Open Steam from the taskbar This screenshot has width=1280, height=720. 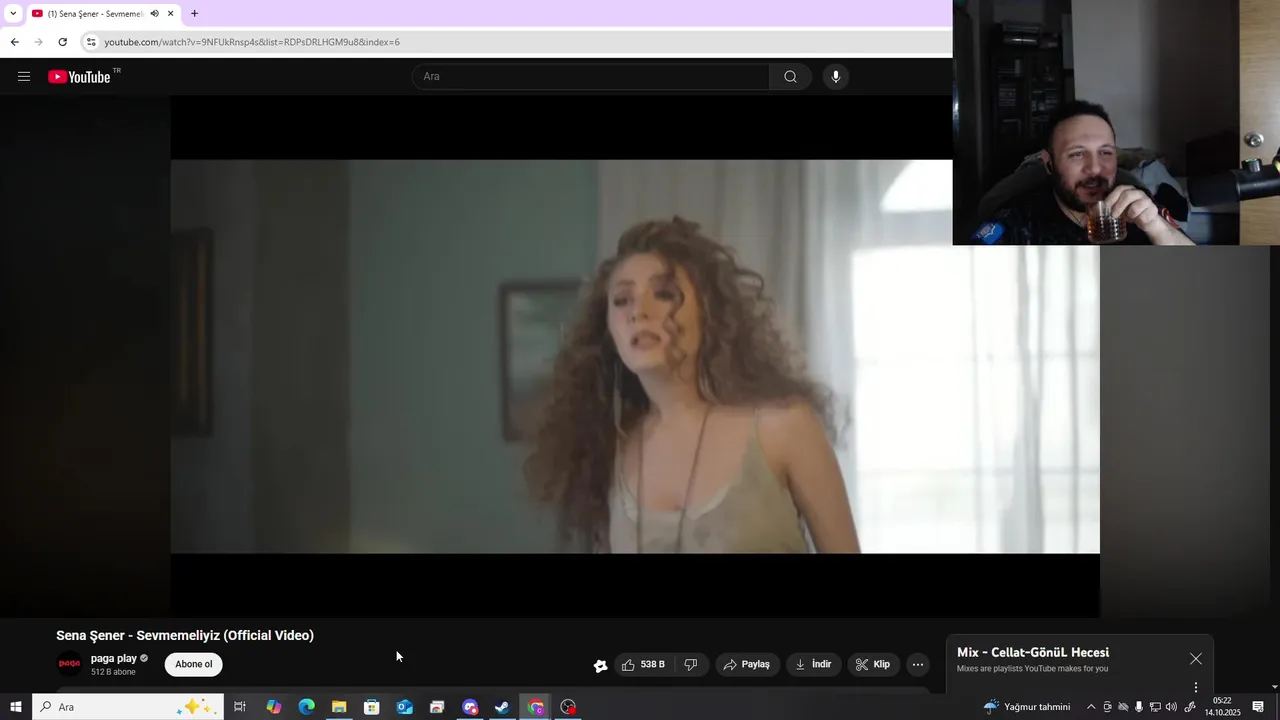click(x=502, y=707)
